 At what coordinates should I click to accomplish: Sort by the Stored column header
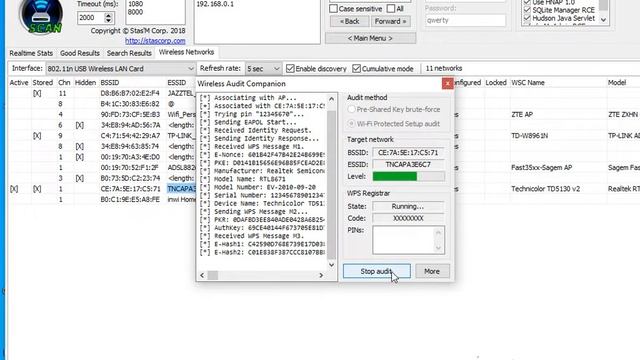click(43, 82)
